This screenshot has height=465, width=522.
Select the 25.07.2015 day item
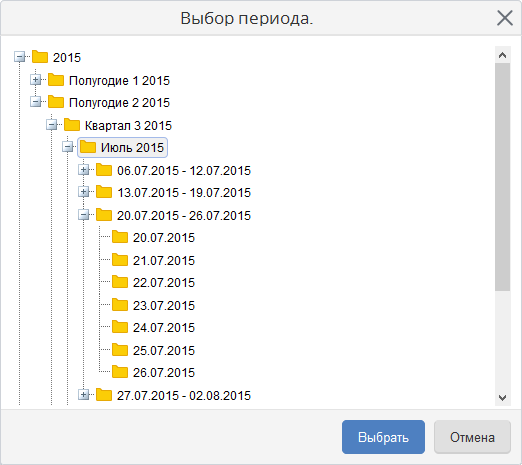pos(164,350)
